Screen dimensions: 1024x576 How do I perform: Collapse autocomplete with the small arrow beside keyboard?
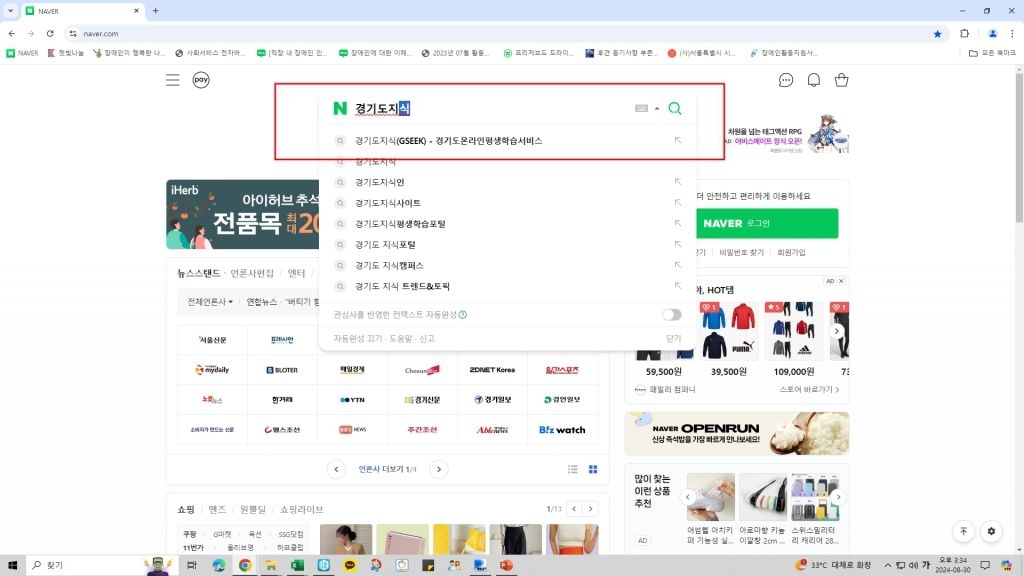pos(657,108)
